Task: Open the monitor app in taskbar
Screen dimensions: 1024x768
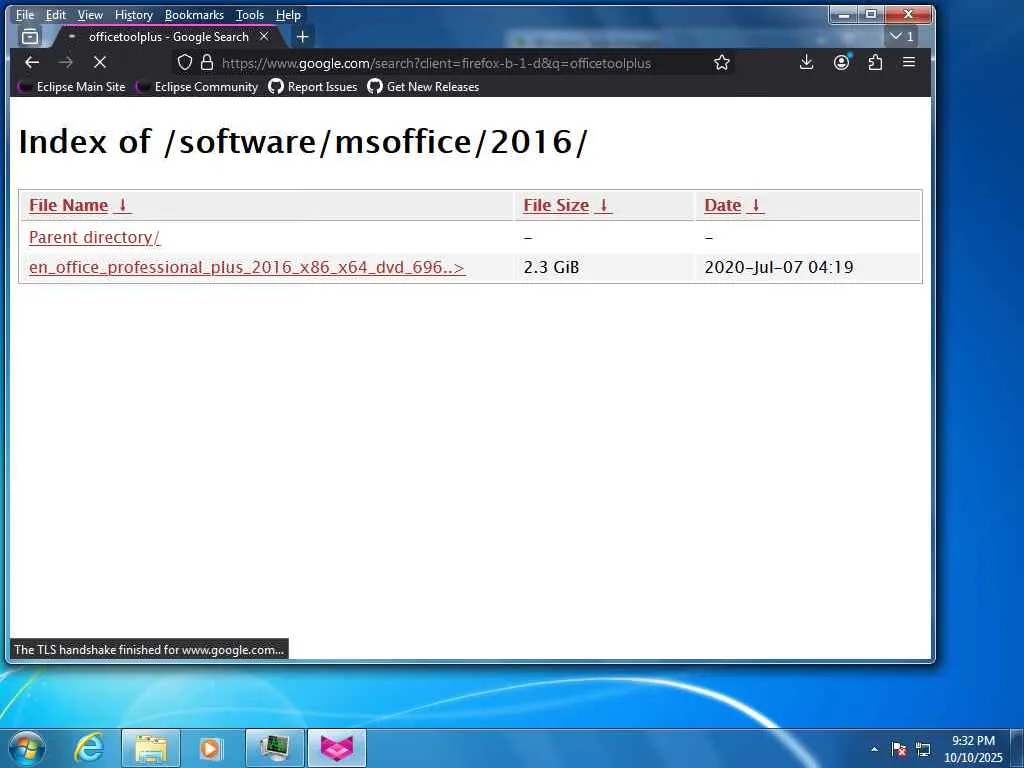Action: pyautogui.click(x=274, y=748)
